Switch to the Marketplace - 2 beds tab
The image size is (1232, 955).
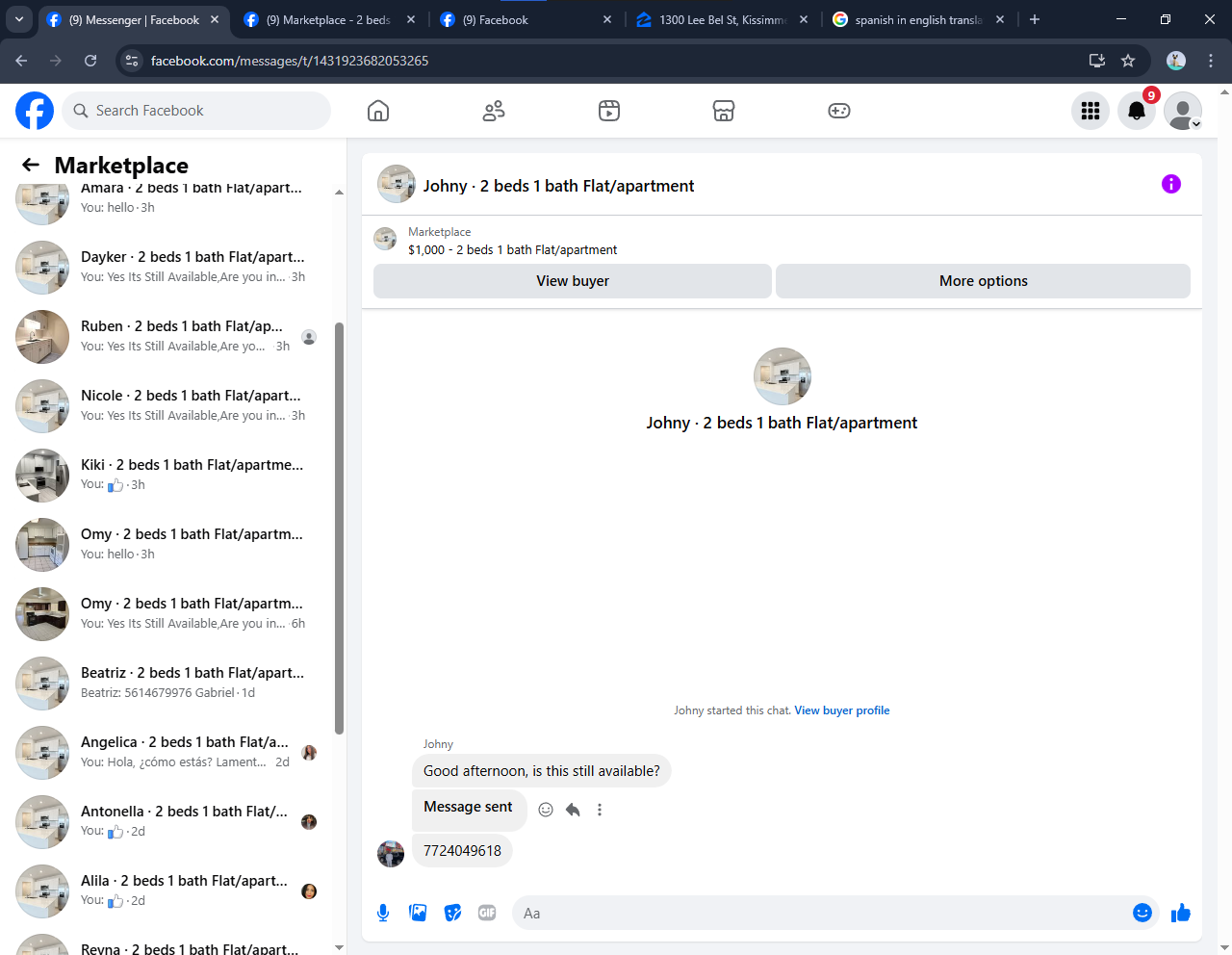[327, 19]
